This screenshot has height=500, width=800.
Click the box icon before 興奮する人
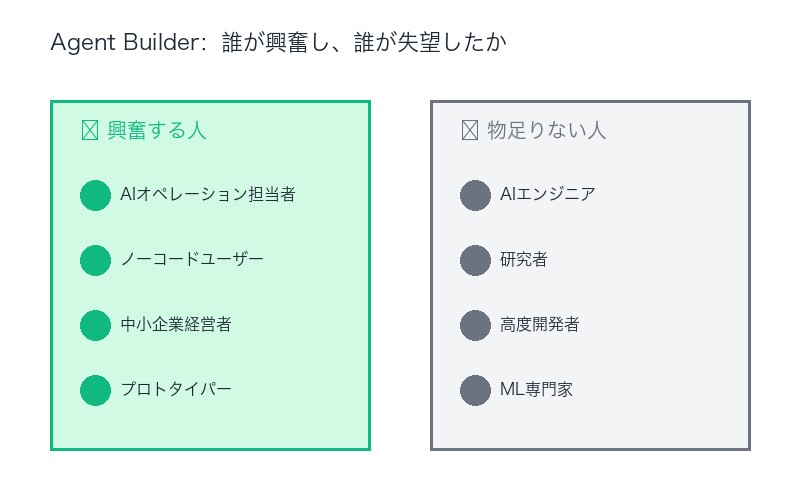click(x=89, y=131)
